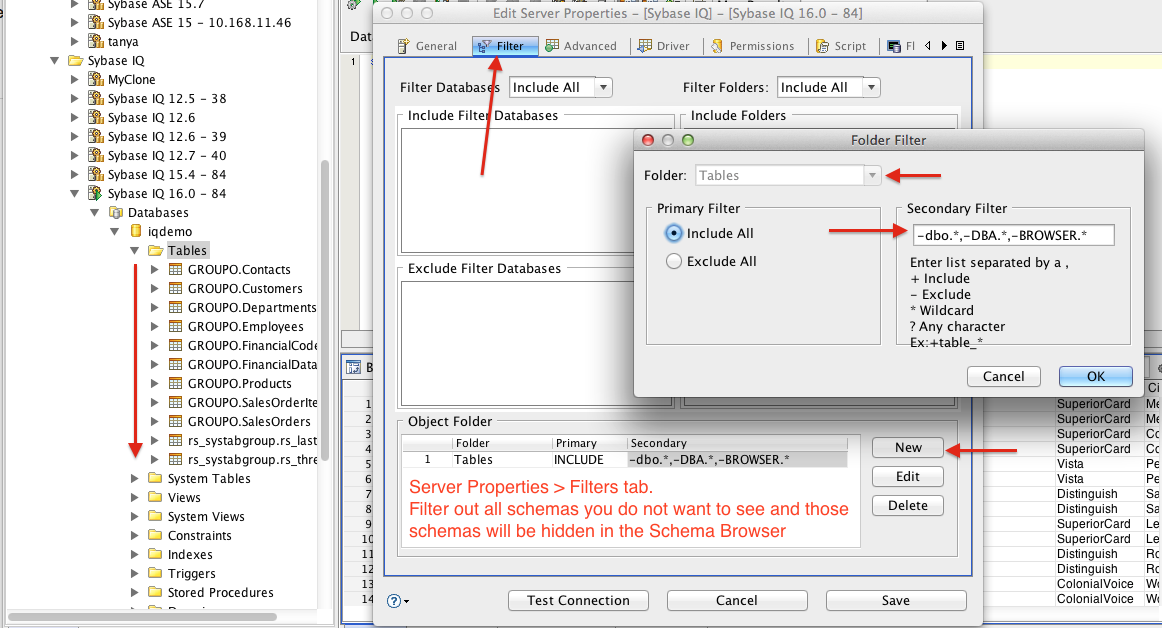Image resolution: width=1162 pixels, height=628 pixels.
Task: Click New in the Object Folder section
Action: pyautogui.click(x=908, y=448)
